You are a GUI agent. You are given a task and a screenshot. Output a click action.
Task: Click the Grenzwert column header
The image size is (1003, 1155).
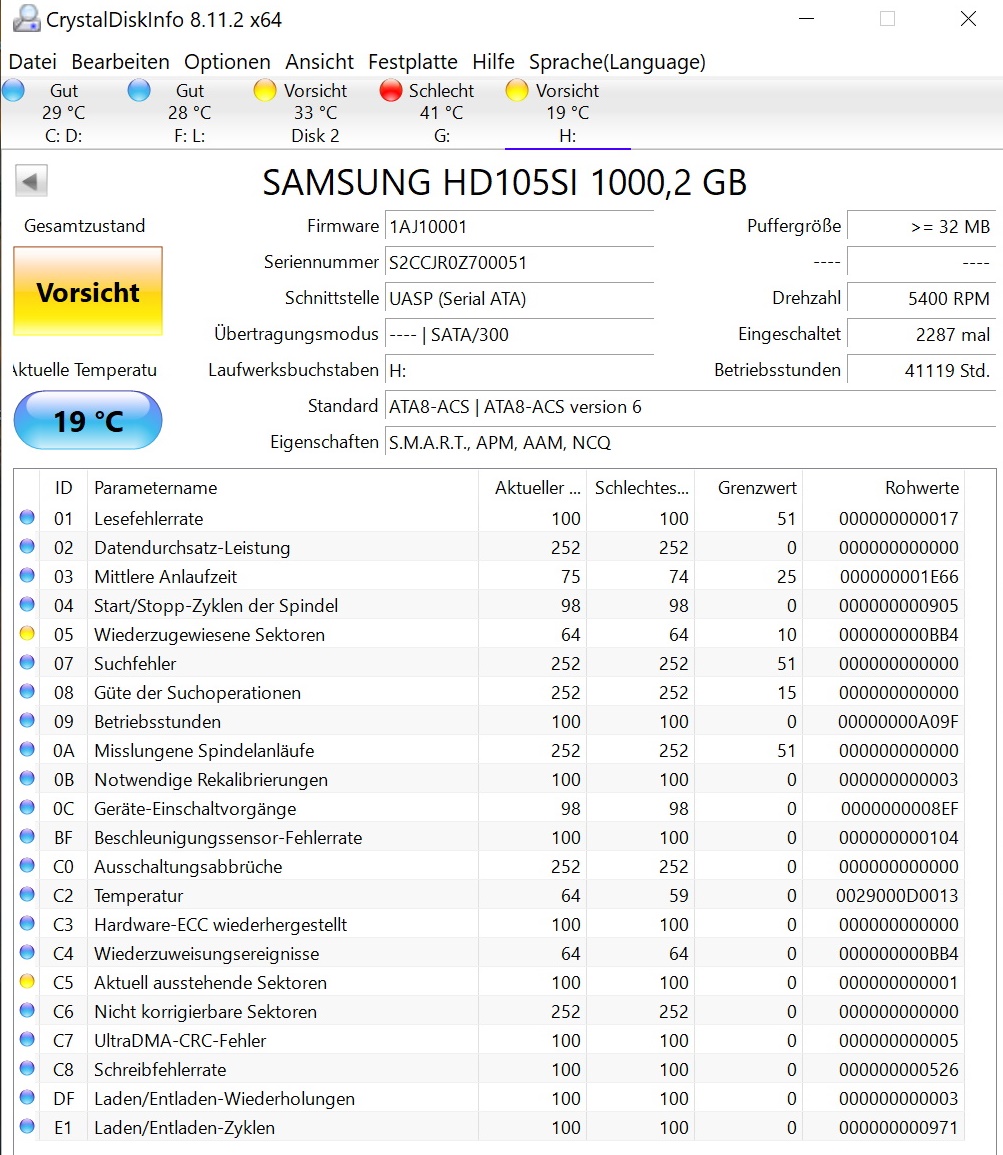pyautogui.click(x=748, y=488)
